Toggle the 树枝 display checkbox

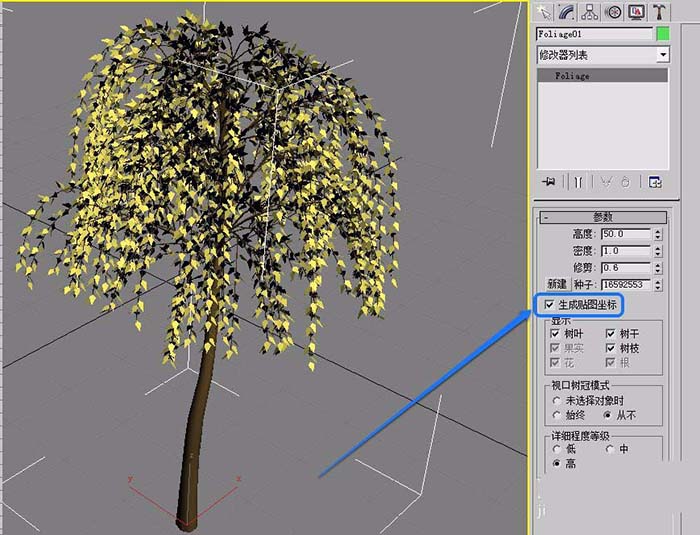[x=611, y=348]
